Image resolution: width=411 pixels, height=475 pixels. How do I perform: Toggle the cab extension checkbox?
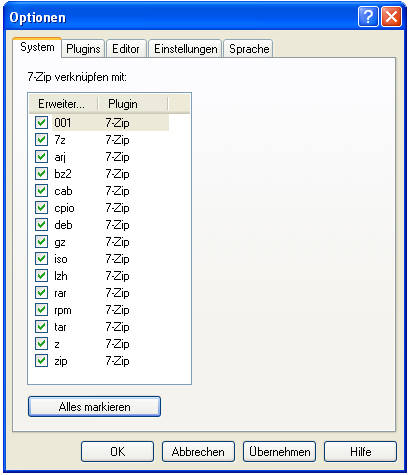coord(41,190)
